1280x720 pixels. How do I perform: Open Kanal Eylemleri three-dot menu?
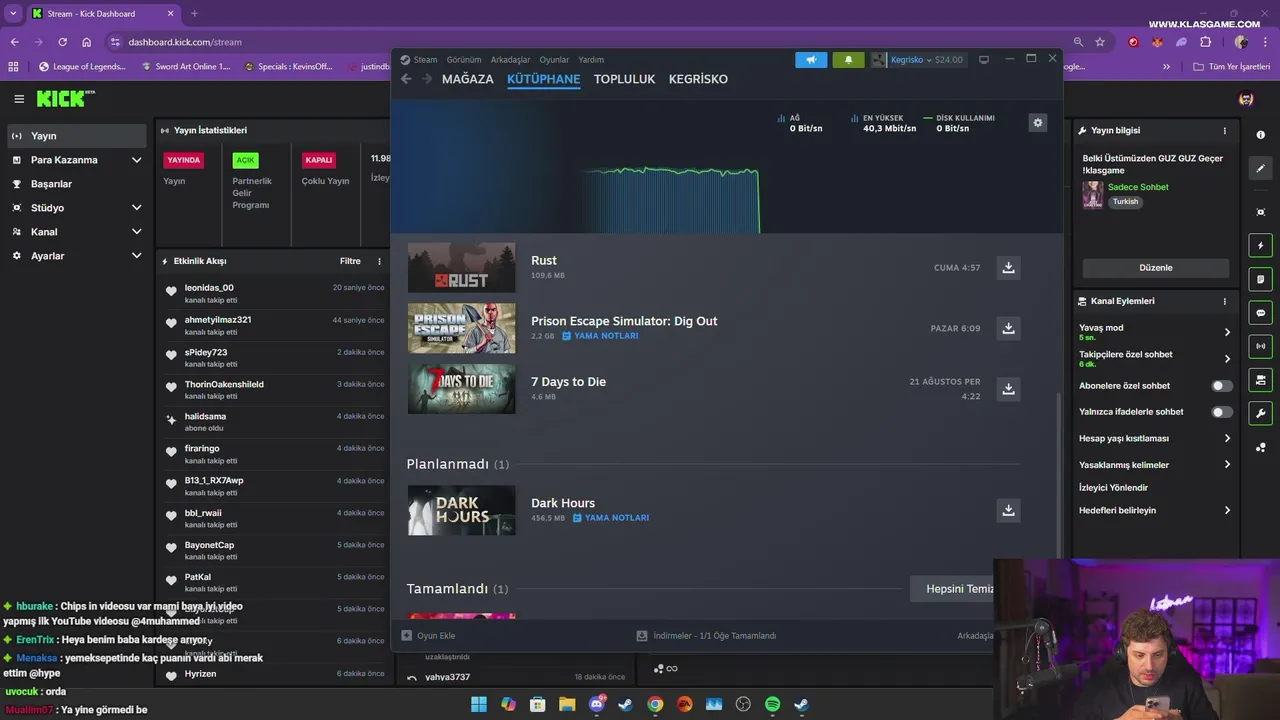coord(1224,301)
